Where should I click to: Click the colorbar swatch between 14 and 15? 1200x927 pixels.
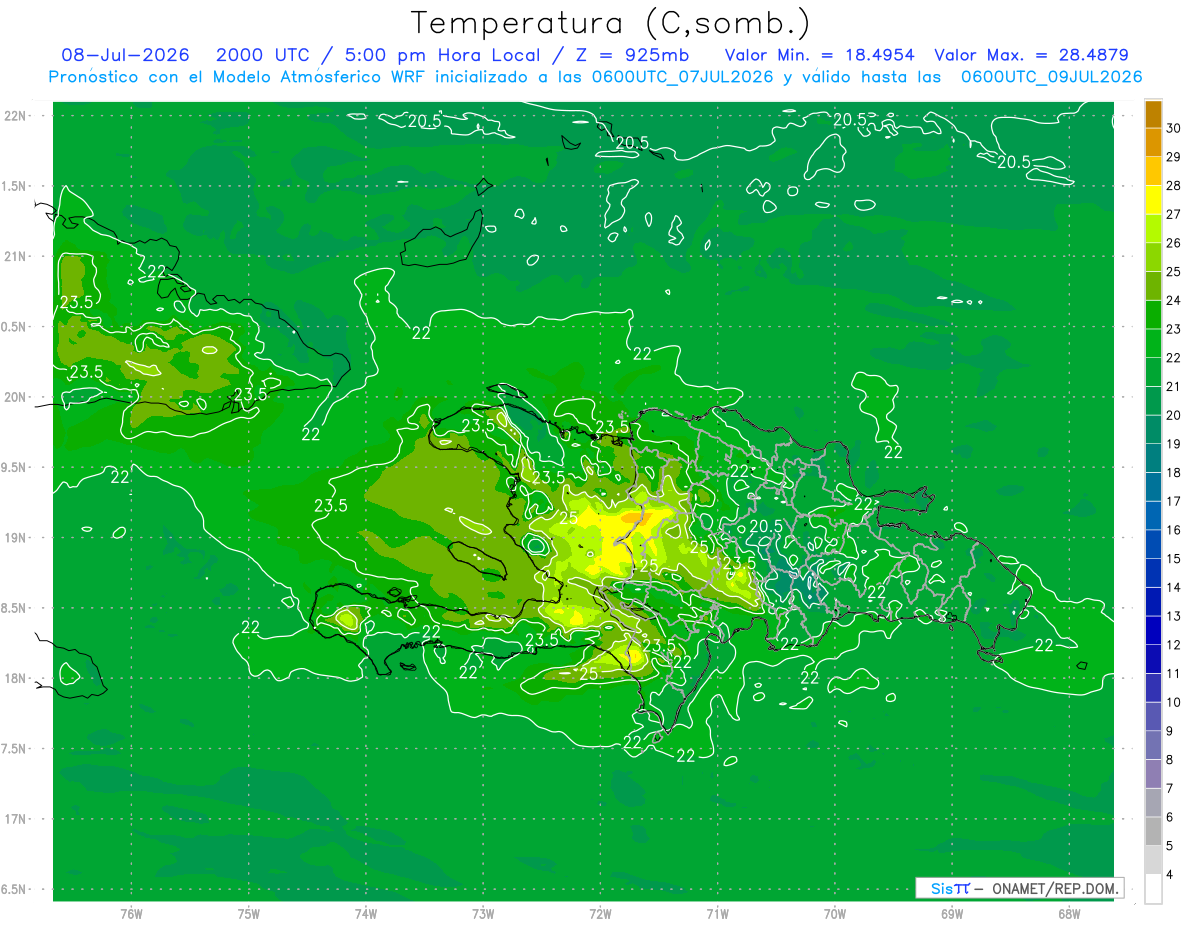pyautogui.click(x=1153, y=573)
